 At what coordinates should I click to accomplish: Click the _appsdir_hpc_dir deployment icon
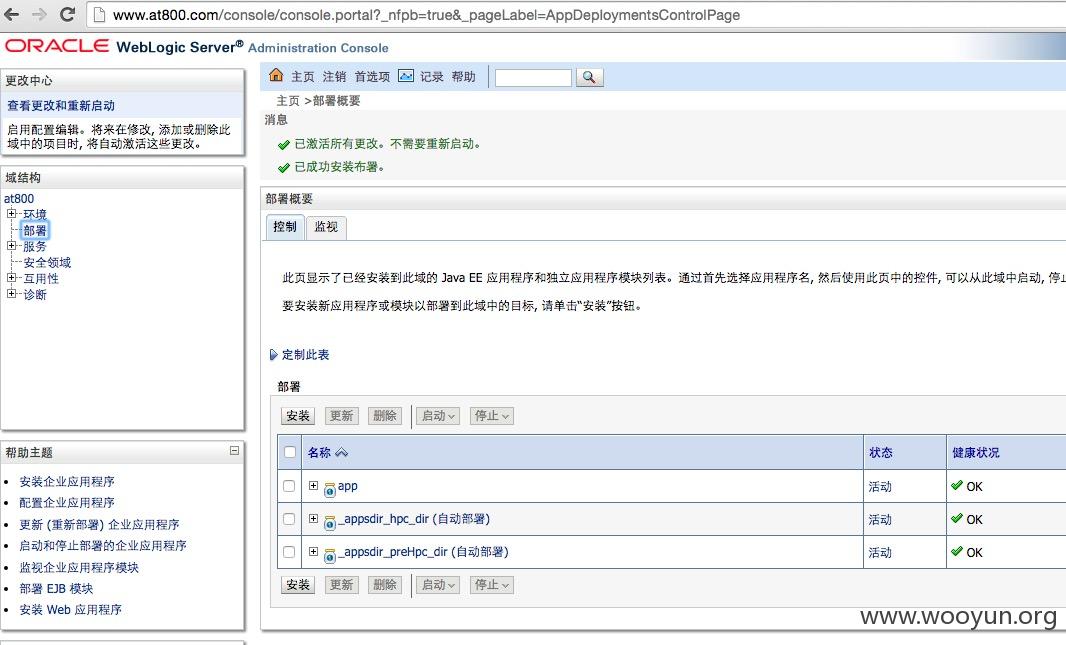pos(330,522)
